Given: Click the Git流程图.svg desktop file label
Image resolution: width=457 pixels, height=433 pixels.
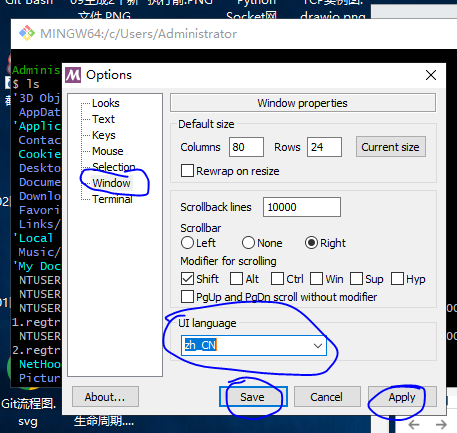Looking at the screenshot, I should click(28, 412).
